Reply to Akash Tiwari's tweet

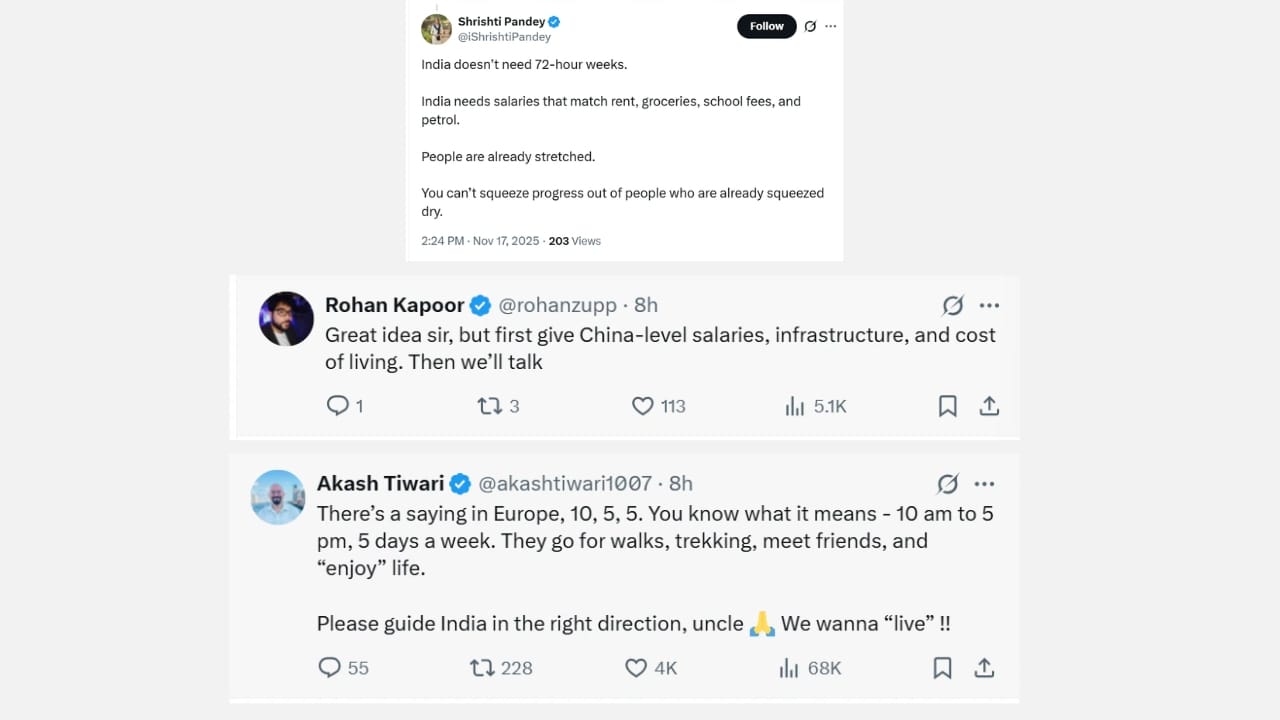point(329,667)
